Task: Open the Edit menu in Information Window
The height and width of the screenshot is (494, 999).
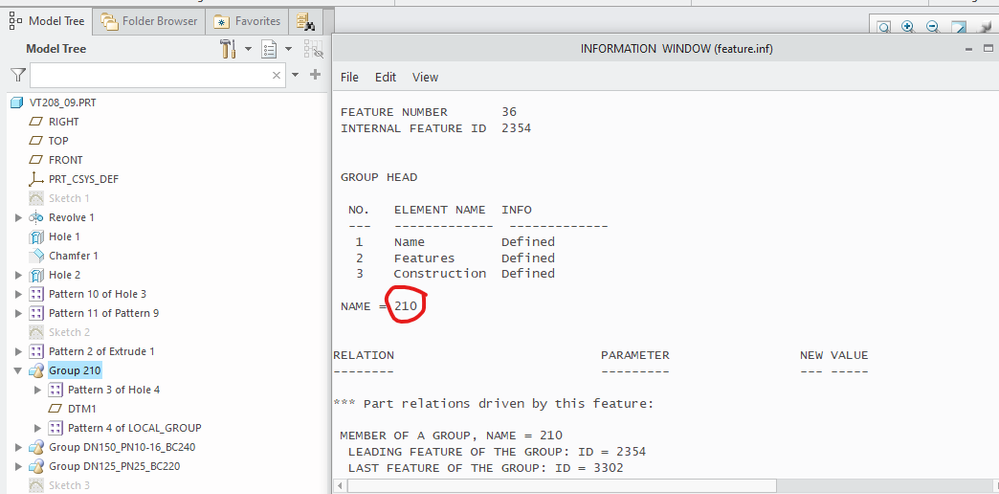Action: tap(385, 77)
